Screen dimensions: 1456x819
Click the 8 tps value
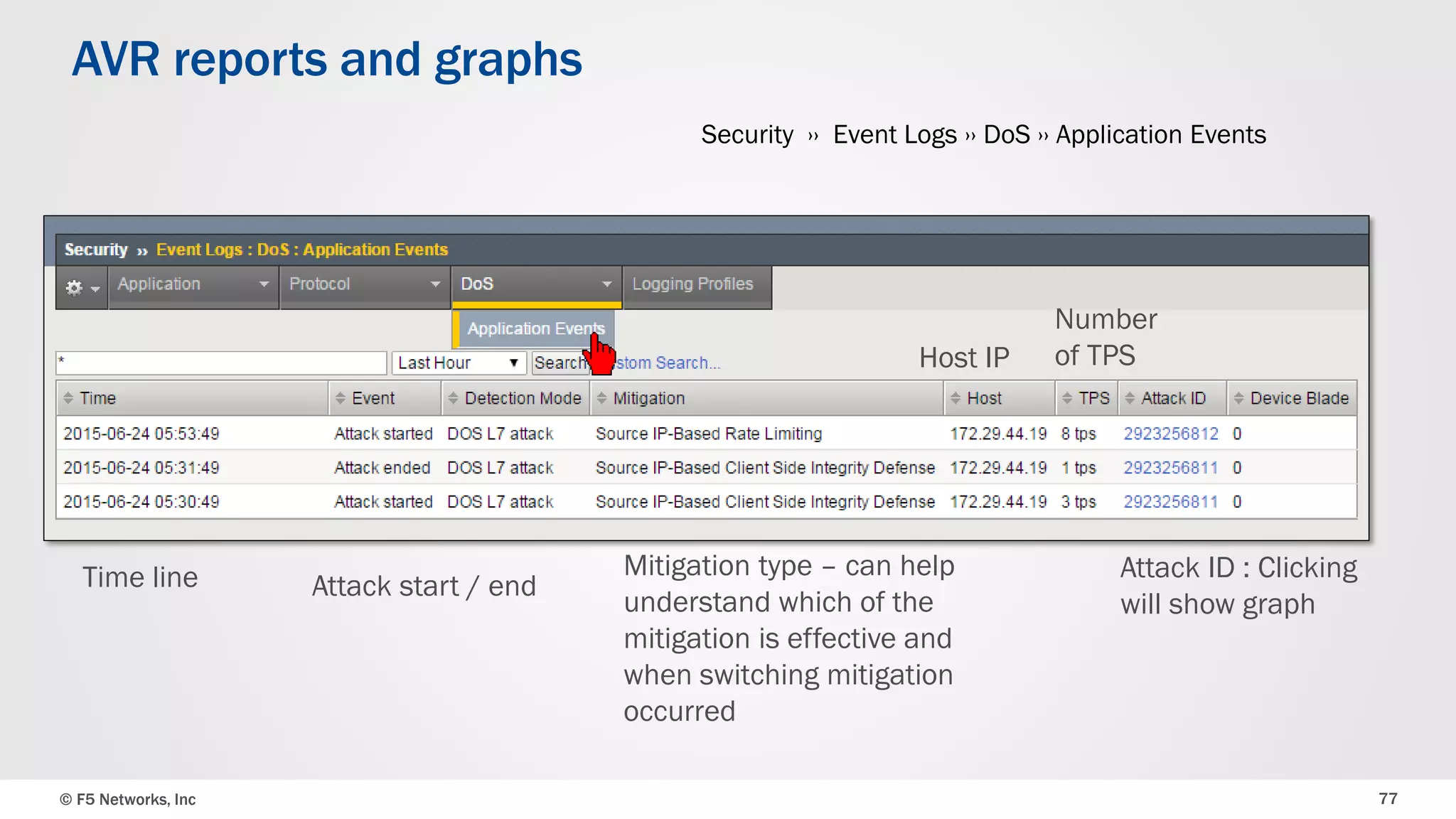click(x=1078, y=434)
